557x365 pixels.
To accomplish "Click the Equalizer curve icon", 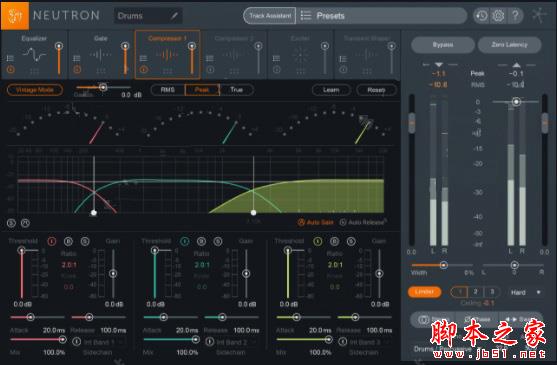I will coord(34,55).
